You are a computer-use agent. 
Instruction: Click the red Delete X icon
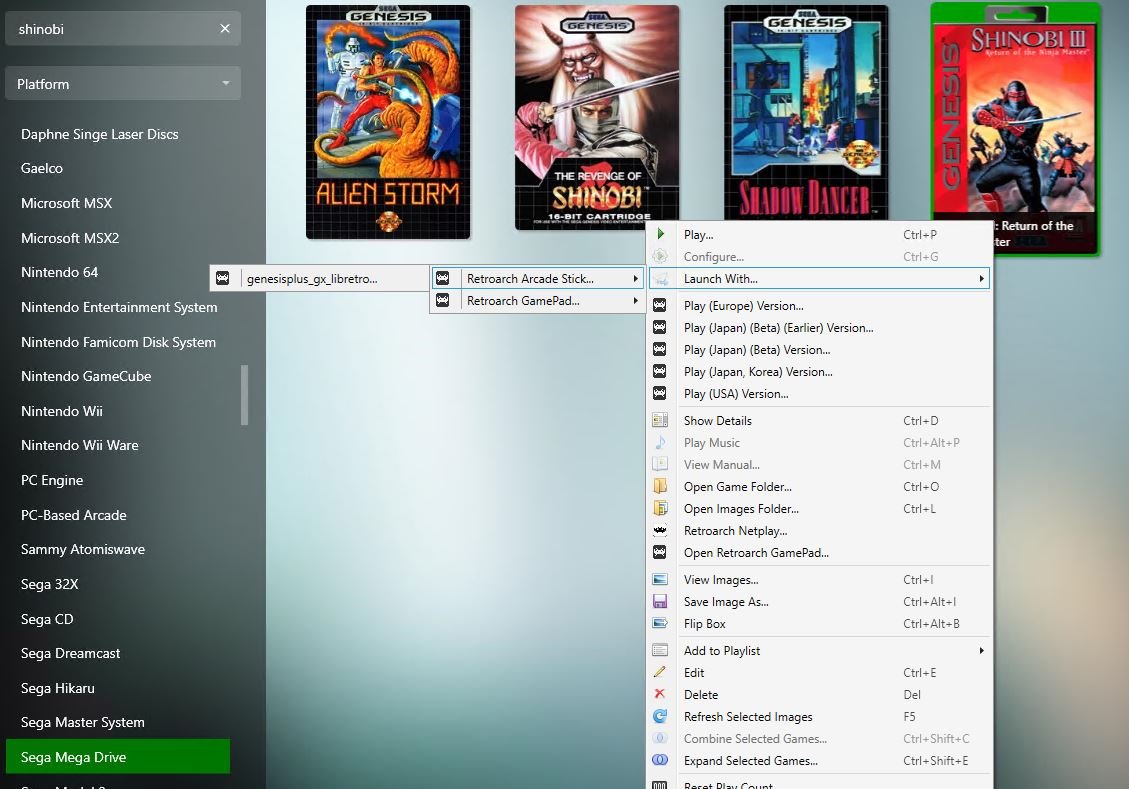pyautogui.click(x=660, y=694)
